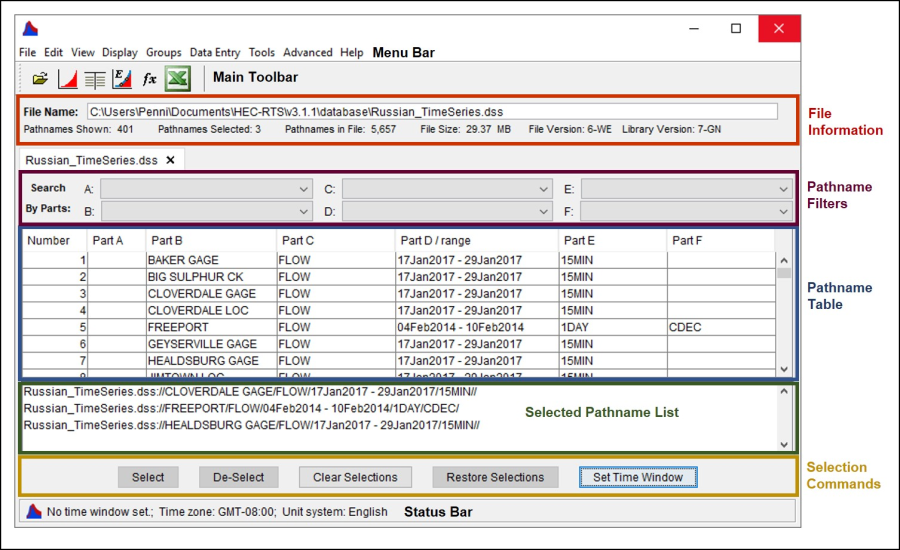This screenshot has width=900, height=550.
Task: Click selected HEALDSBURG GAGE pathname entry
Action: click(251, 425)
